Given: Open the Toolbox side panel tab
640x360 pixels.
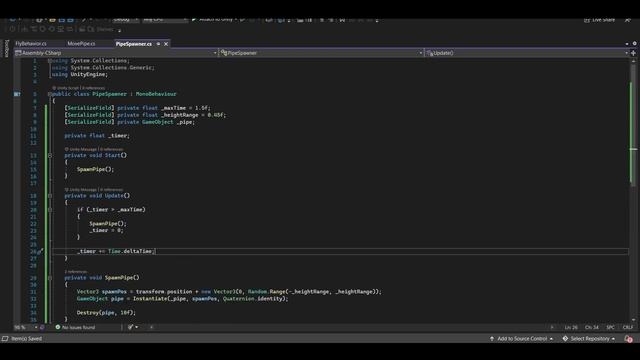Looking at the screenshot, I should [7, 49].
